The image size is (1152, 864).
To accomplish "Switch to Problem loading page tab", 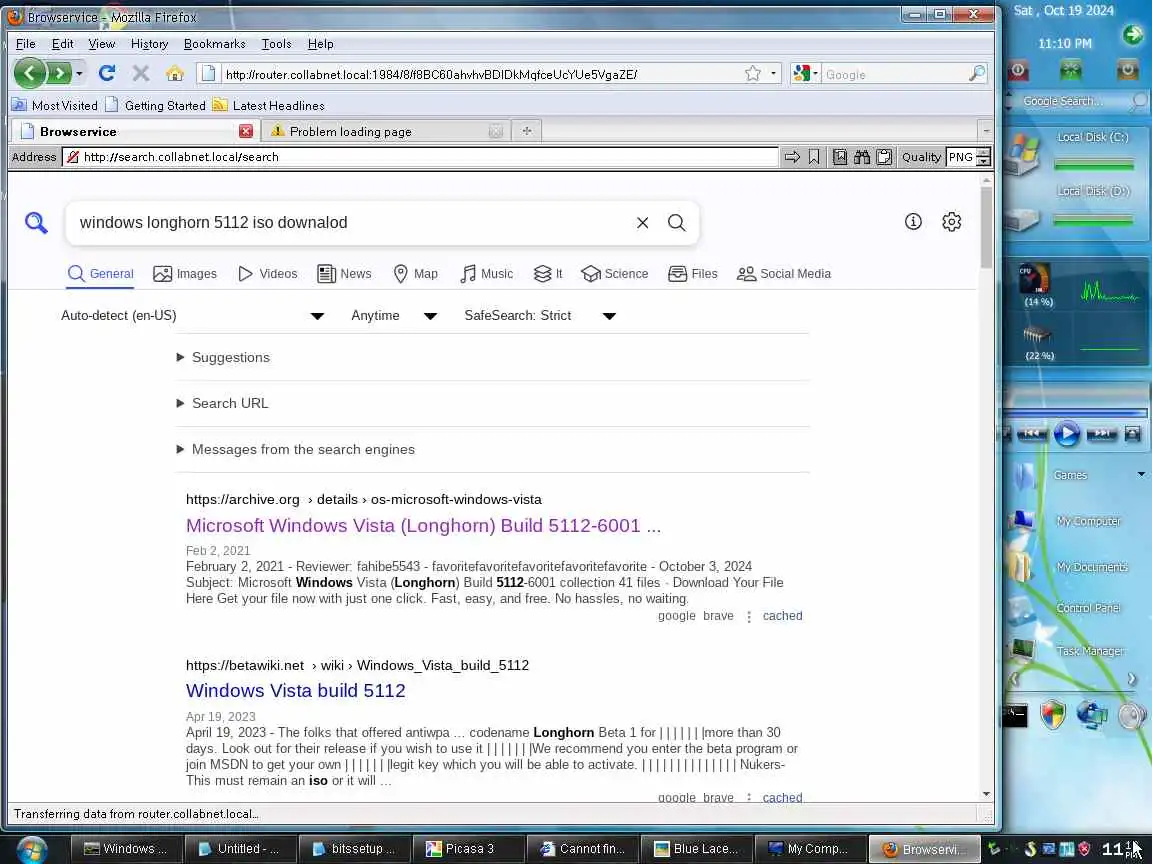I will (386, 132).
